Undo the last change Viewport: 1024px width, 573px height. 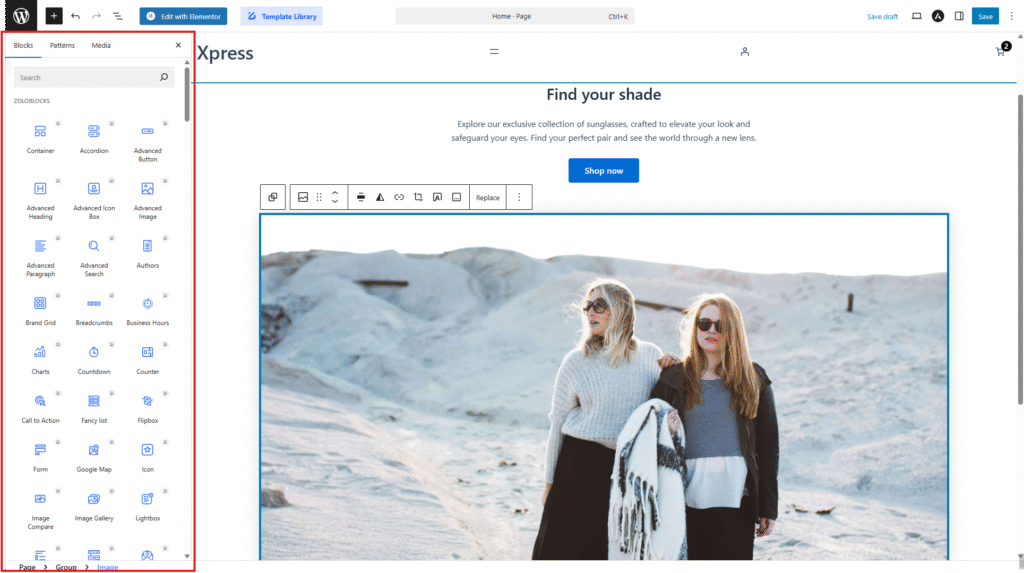pyautogui.click(x=76, y=16)
